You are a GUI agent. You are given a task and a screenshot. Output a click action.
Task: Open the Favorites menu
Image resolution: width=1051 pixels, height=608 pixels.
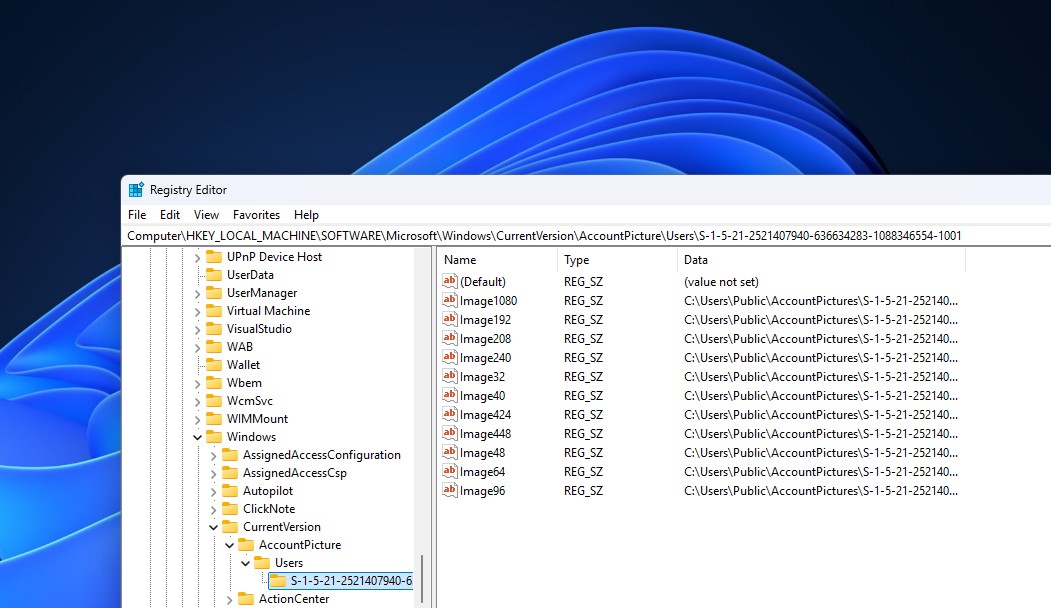point(256,215)
